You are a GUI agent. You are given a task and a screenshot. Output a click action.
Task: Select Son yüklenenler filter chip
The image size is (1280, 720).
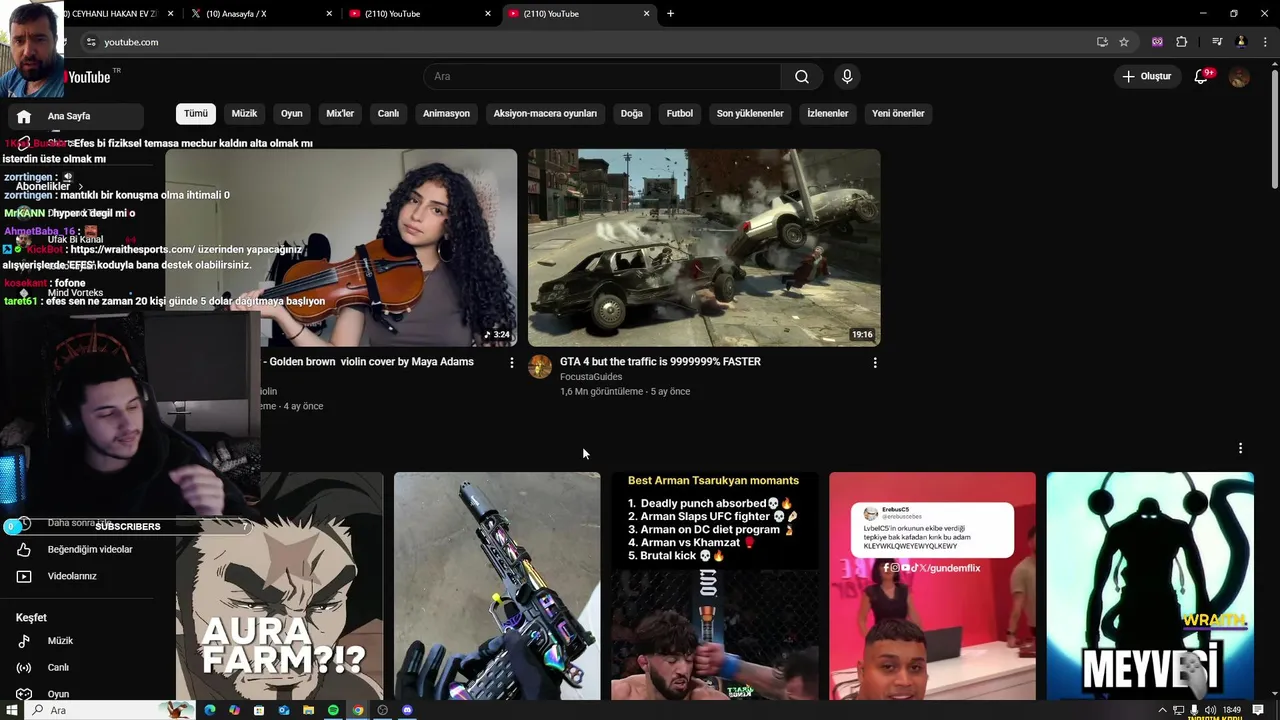750,114
